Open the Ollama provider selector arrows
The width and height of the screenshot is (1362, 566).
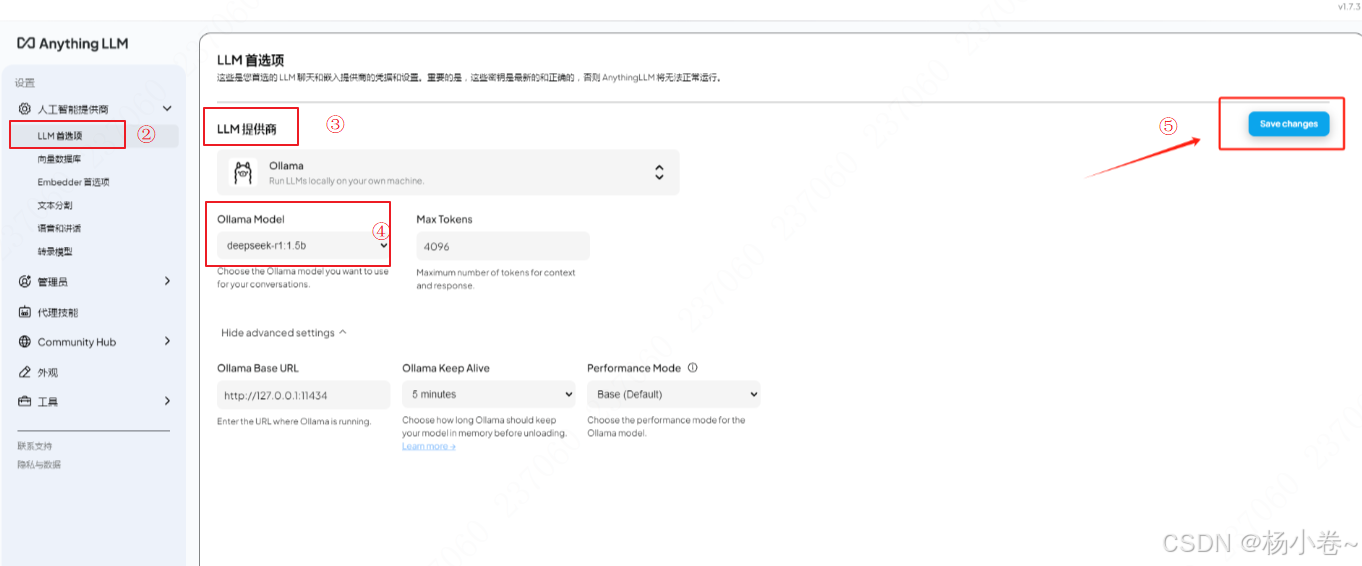tap(659, 172)
